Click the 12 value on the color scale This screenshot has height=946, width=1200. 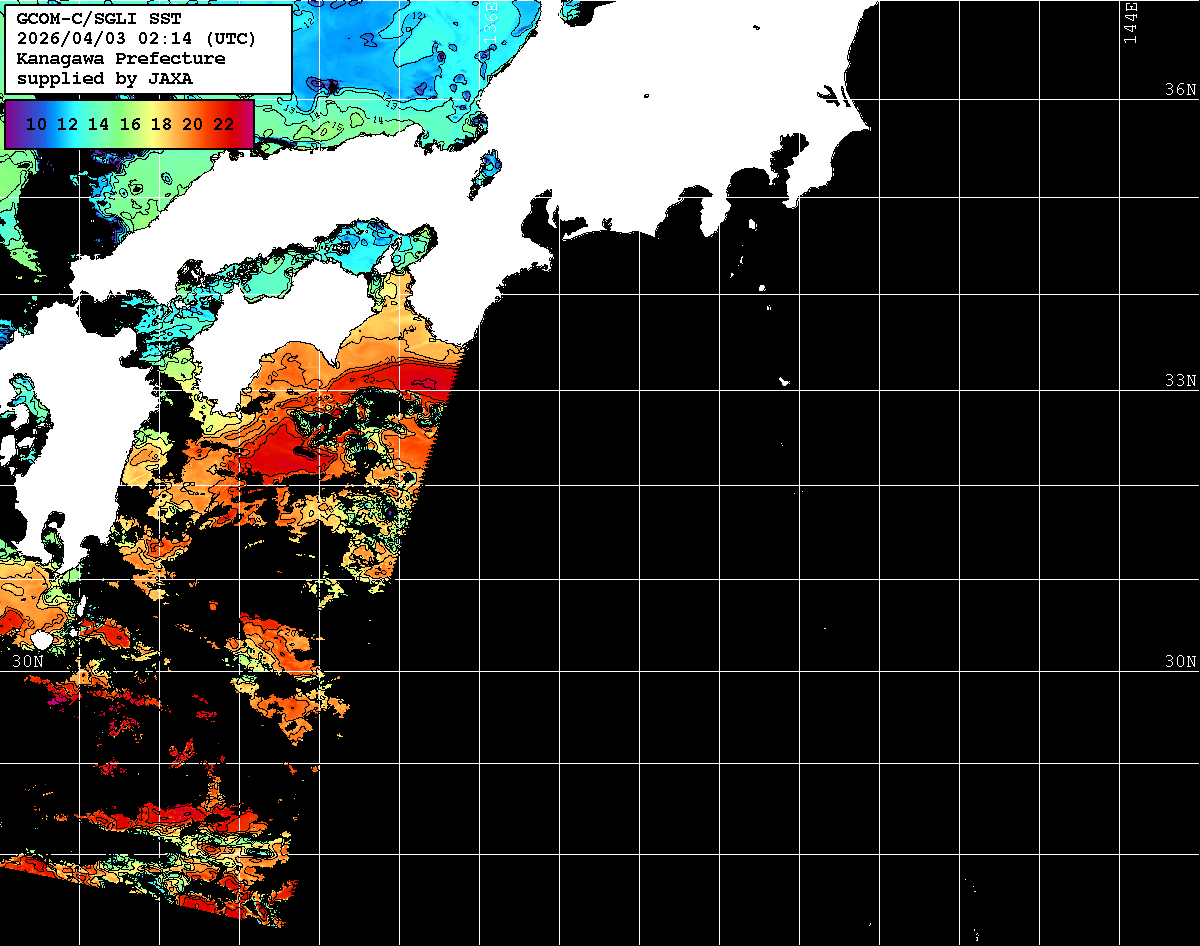tap(68, 125)
